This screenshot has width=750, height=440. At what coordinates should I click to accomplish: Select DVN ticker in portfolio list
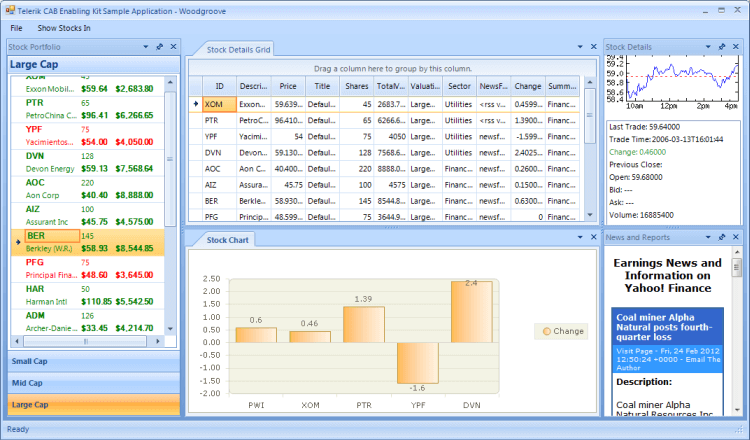click(35, 156)
